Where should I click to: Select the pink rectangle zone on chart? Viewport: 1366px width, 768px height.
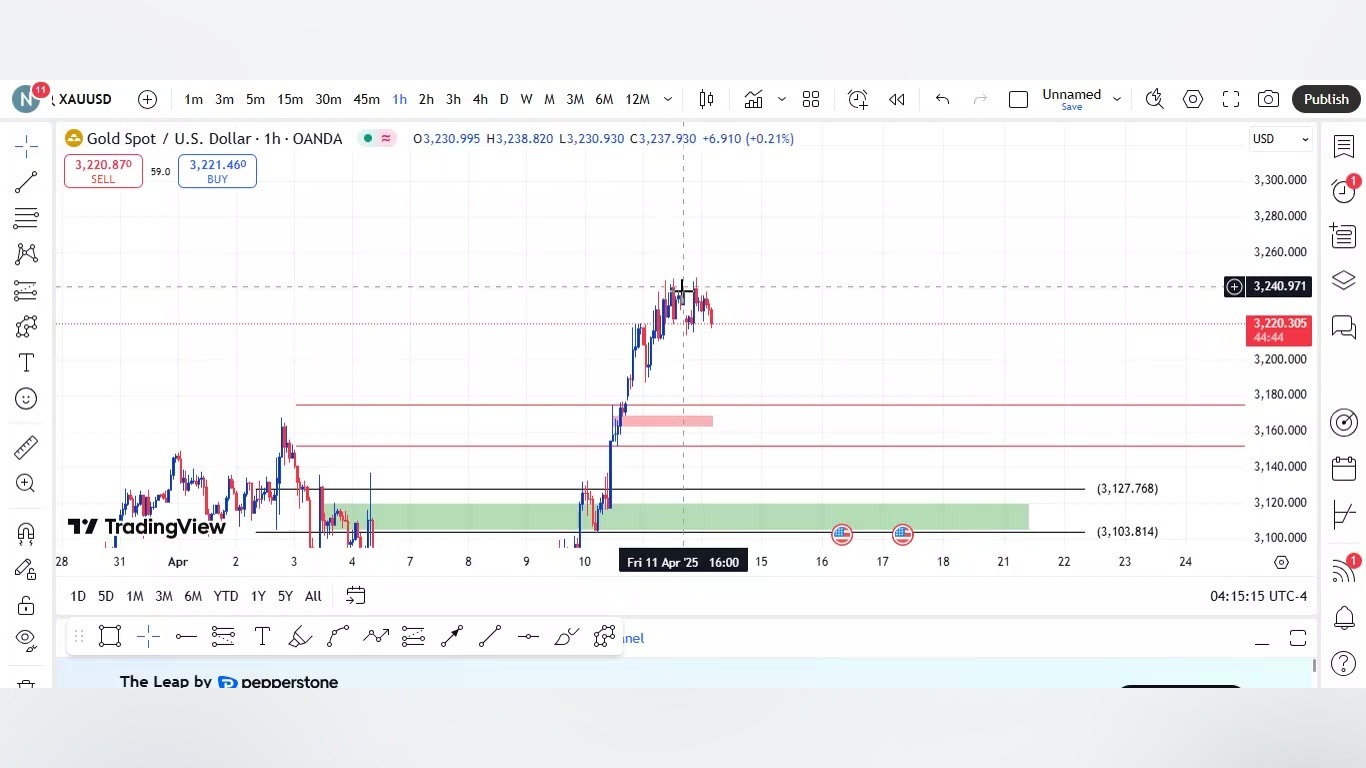tap(667, 421)
